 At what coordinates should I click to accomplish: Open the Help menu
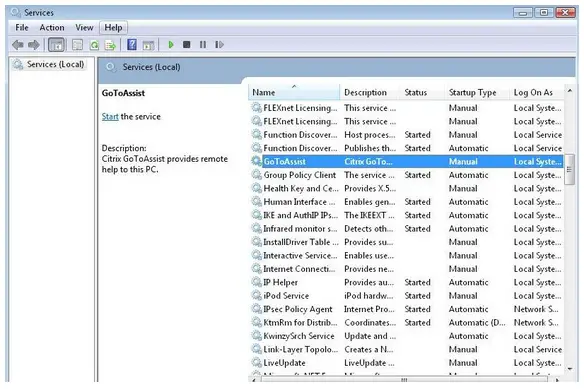coord(113,28)
